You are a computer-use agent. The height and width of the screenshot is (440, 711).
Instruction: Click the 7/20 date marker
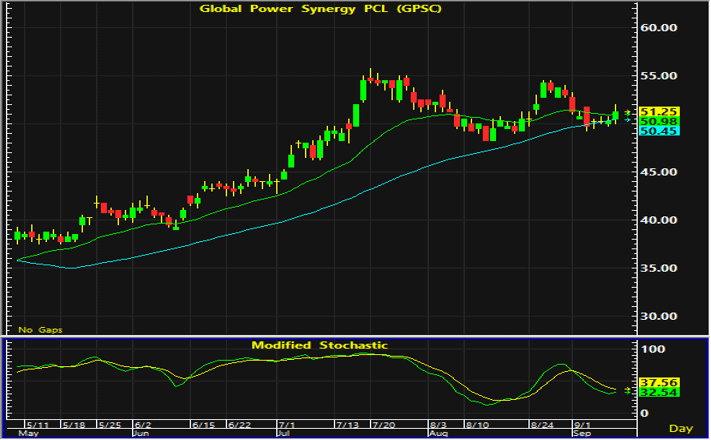click(x=383, y=425)
